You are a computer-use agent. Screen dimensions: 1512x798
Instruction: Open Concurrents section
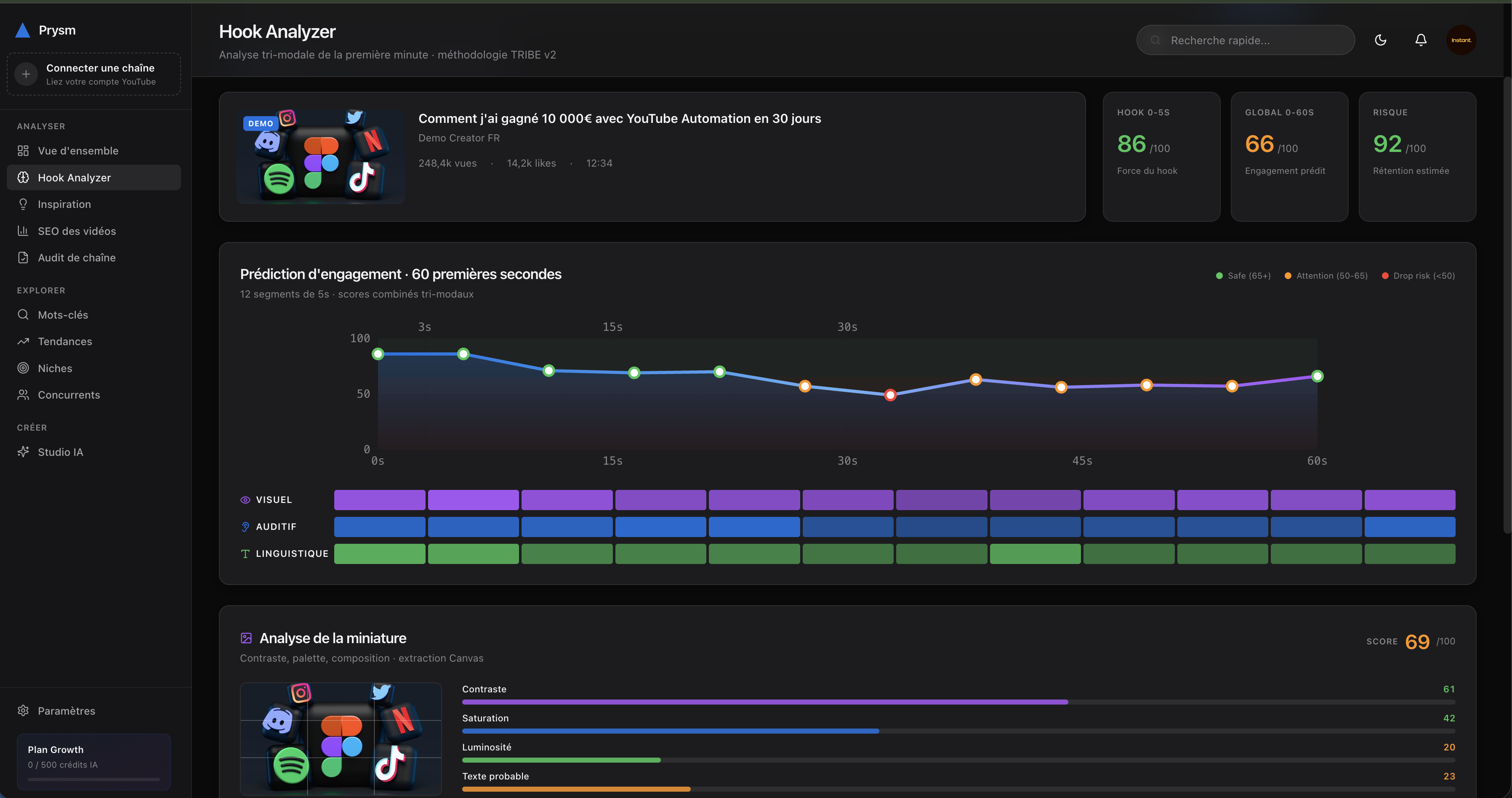tap(69, 395)
